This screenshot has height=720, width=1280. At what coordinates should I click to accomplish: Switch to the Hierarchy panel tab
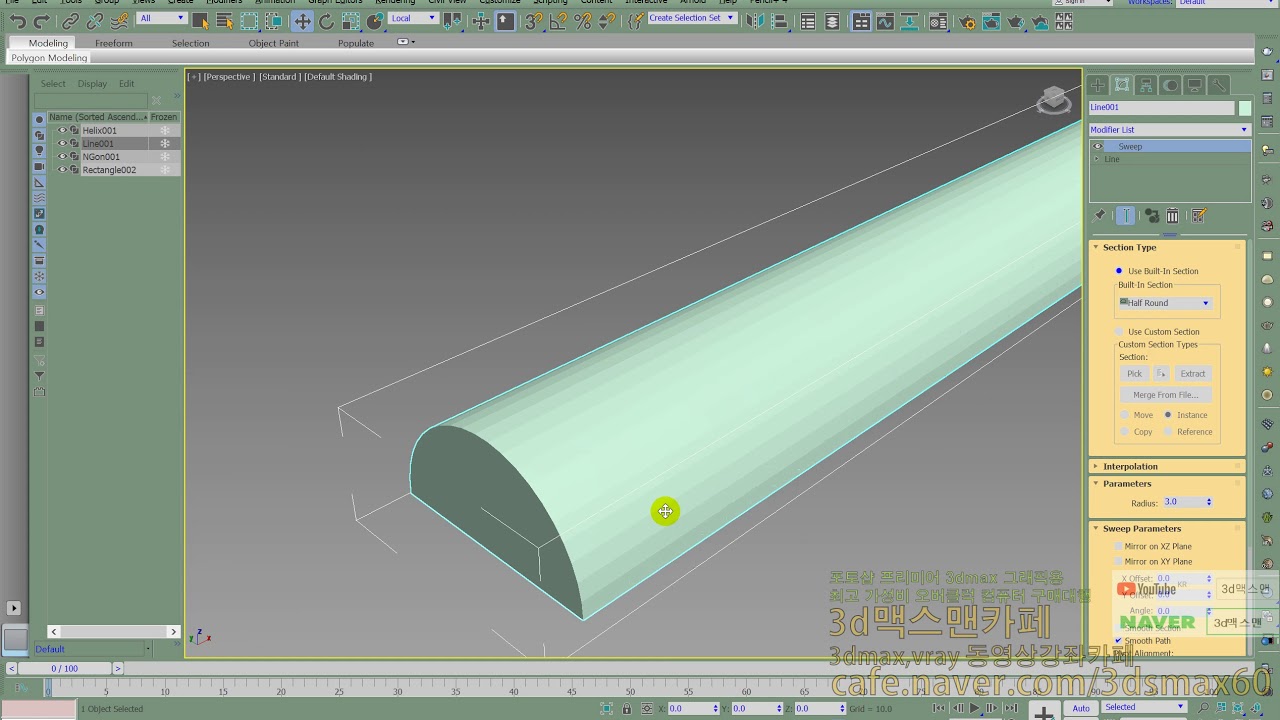[1146, 85]
